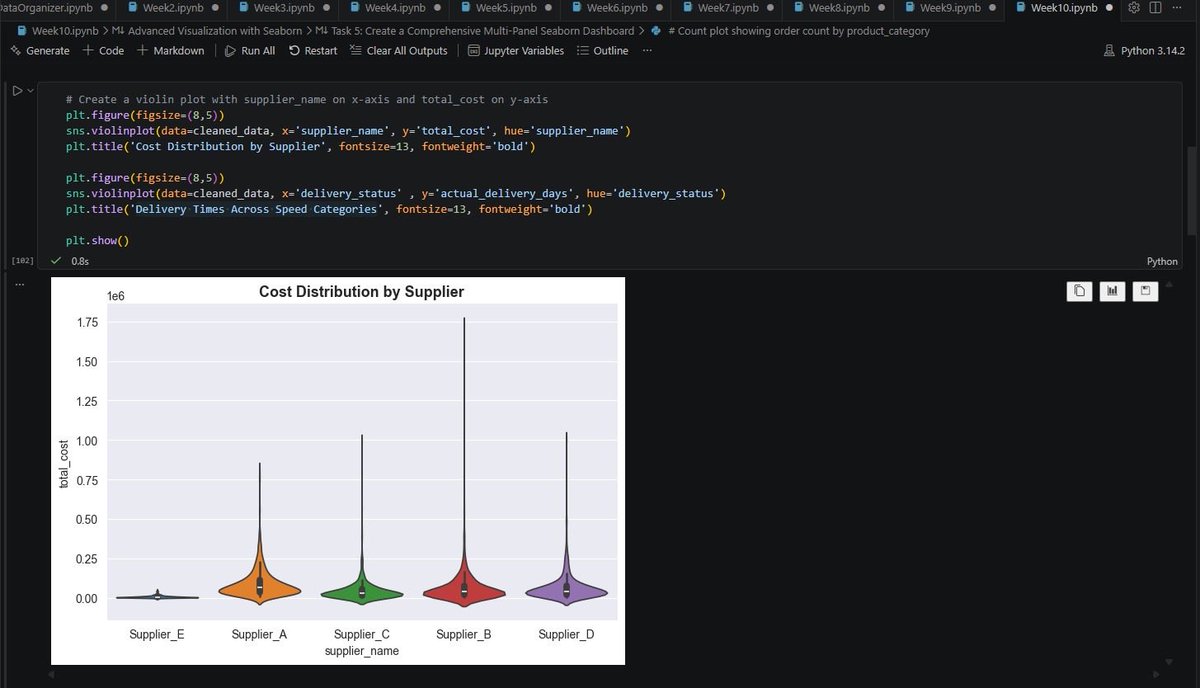Select the active Week10.ipynb tab
This screenshot has height=688, width=1200.
click(x=1061, y=8)
